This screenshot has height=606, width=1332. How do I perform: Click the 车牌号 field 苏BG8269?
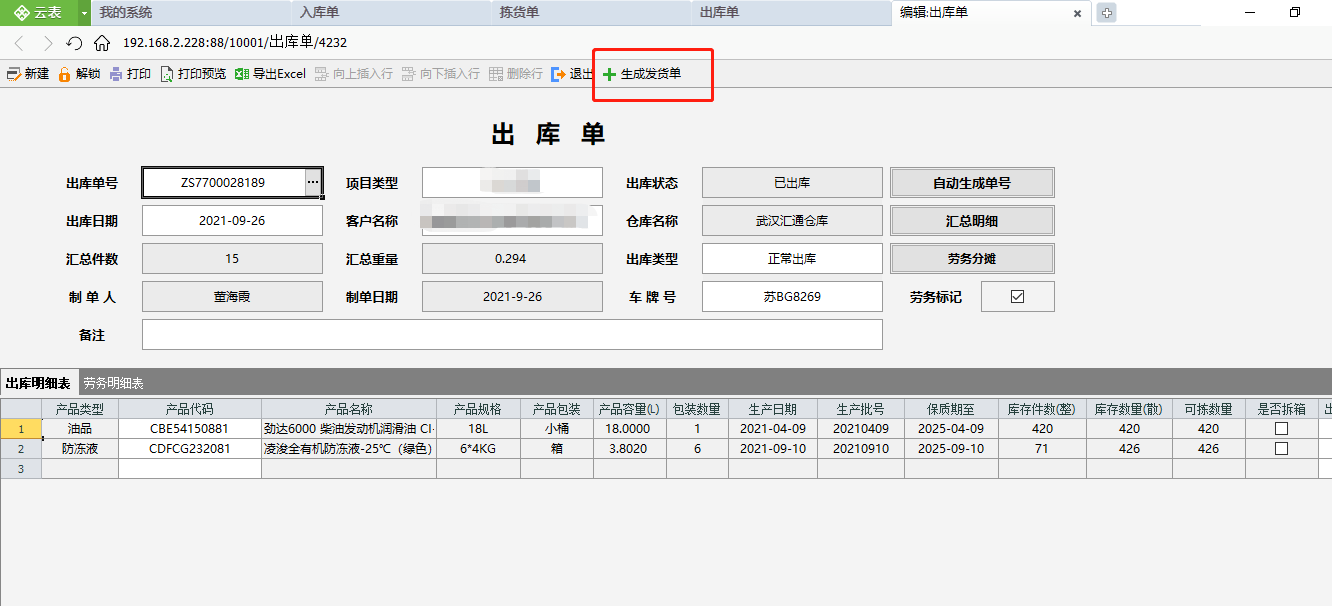click(x=792, y=297)
